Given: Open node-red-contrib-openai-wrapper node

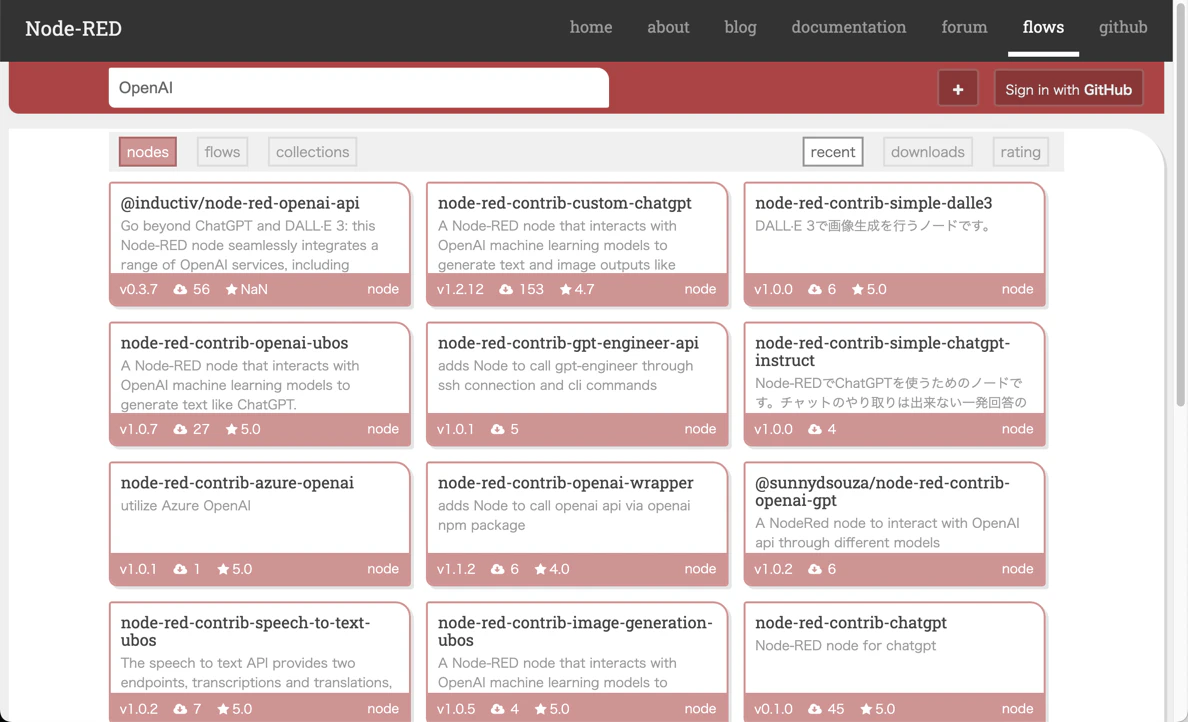Looking at the screenshot, I should [x=565, y=483].
